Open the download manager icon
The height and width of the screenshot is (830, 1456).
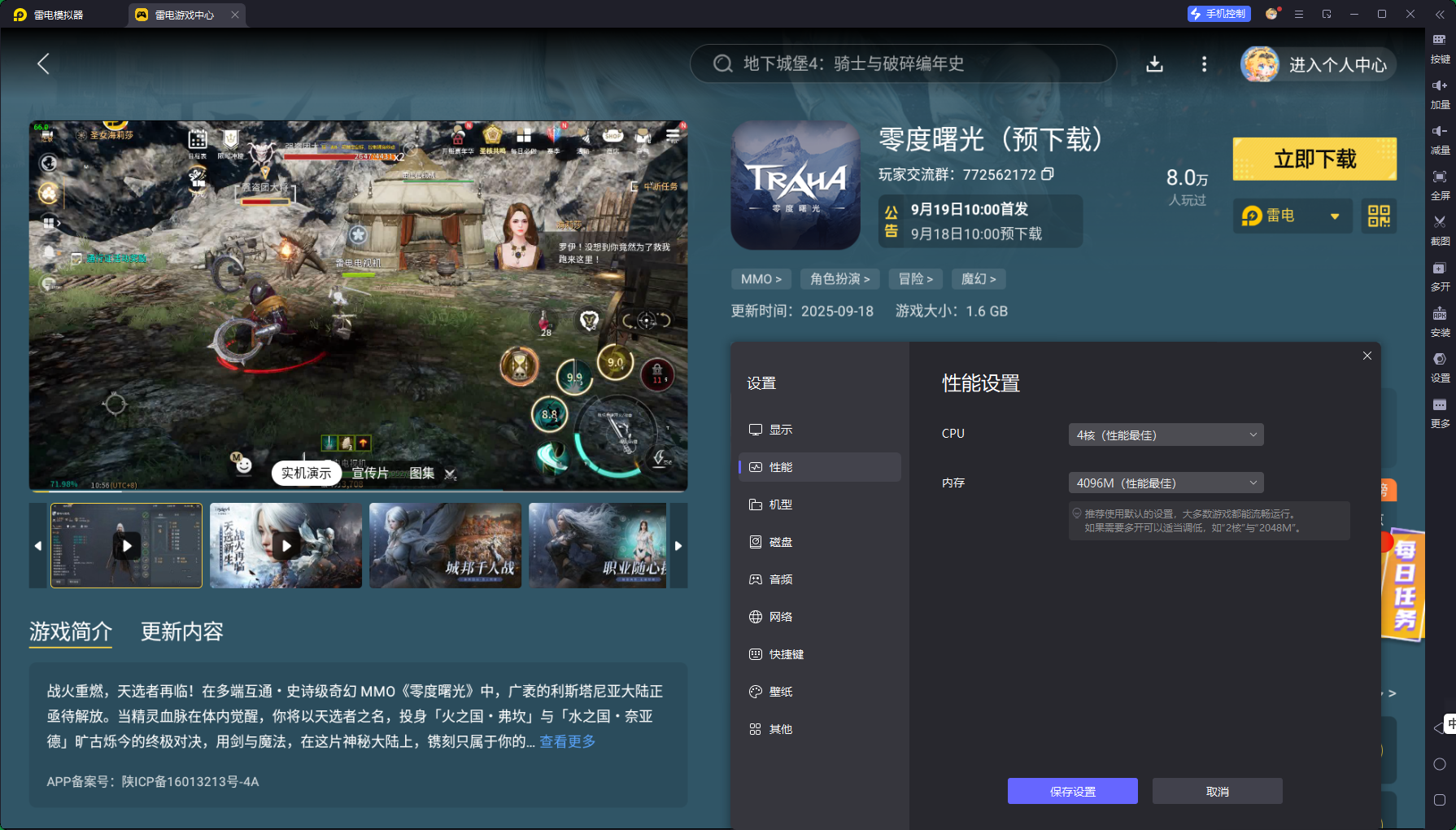coord(1154,64)
